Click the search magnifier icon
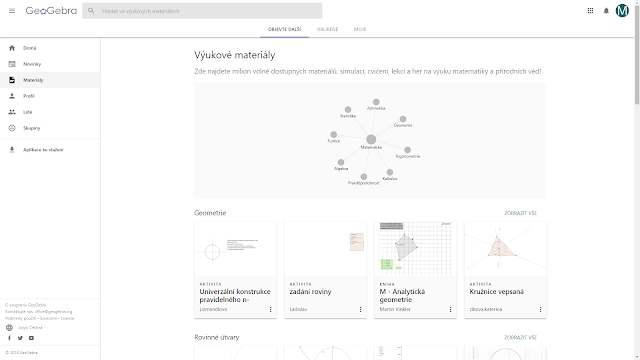 point(91,11)
